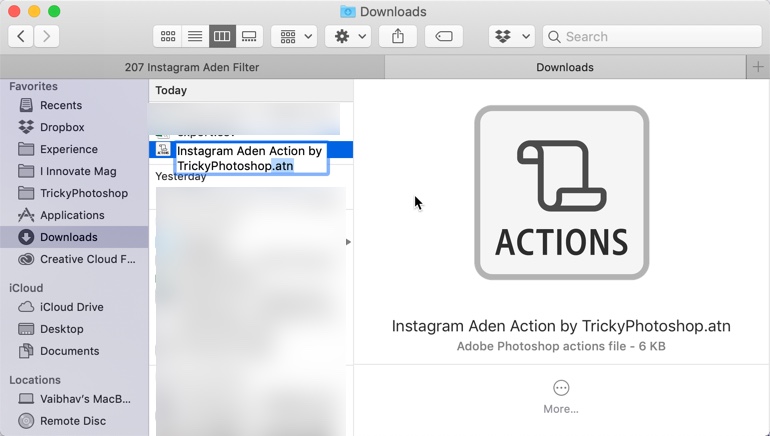Go forward with the right chevron button
The width and height of the screenshot is (770, 436).
[x=47, y=36]
